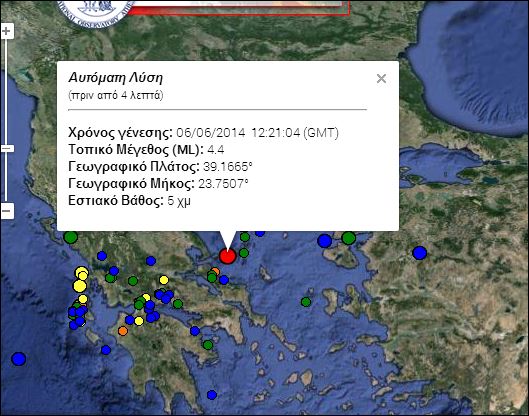Select the blue marker southwest of Zakynthos
Screen dimensions: 529x416
pyautogui.click(x=106, y=350)
